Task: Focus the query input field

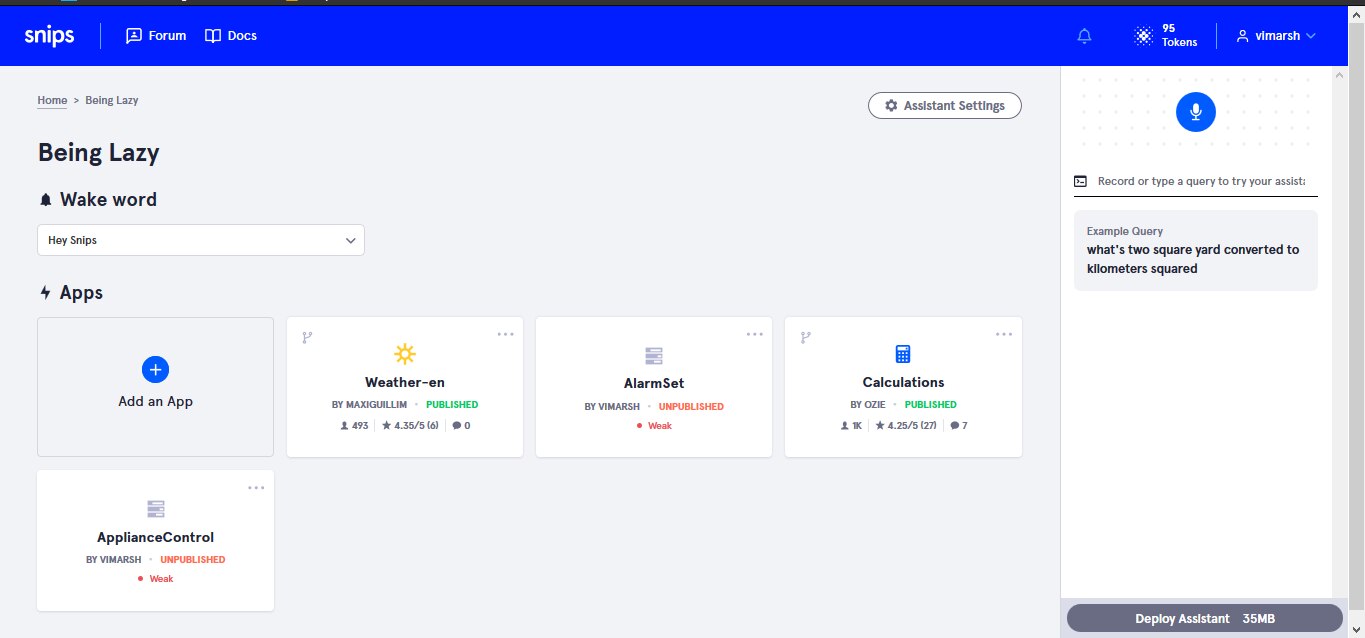Action: (x=1201, y=181)
